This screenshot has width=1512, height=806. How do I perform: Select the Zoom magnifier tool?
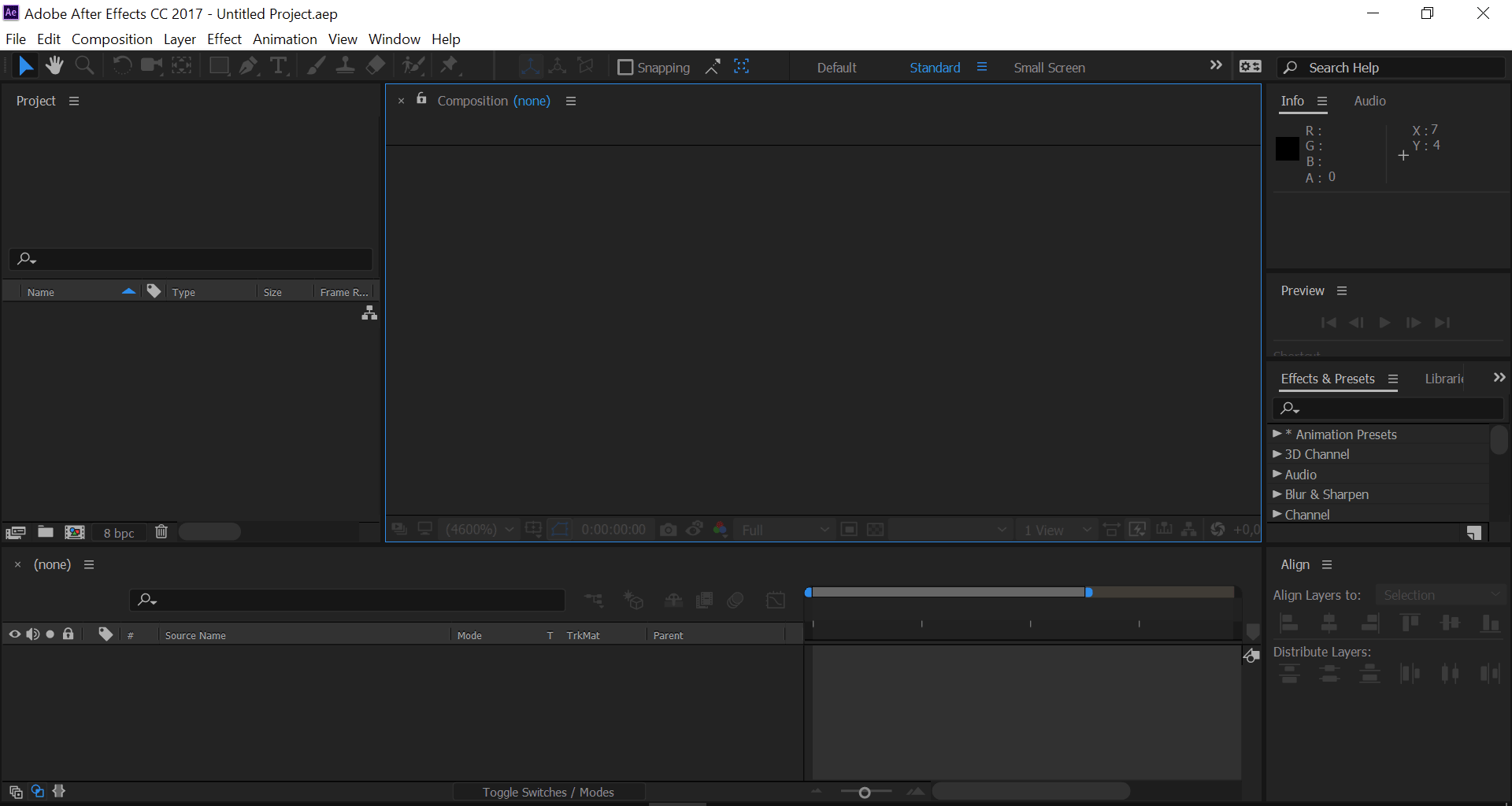(84, 66)
